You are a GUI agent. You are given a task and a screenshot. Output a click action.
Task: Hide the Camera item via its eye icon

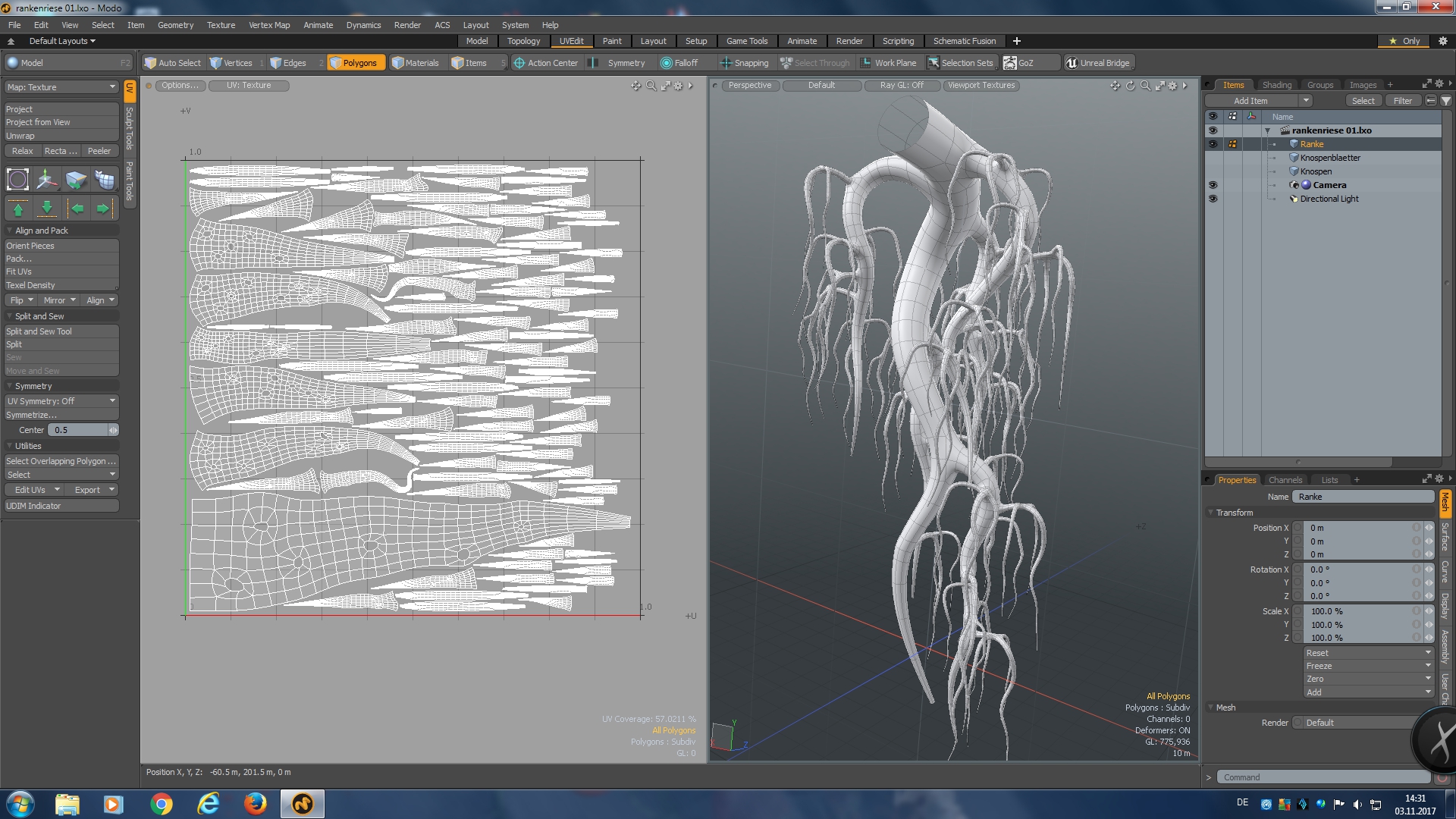click(x=1213, y=185)
